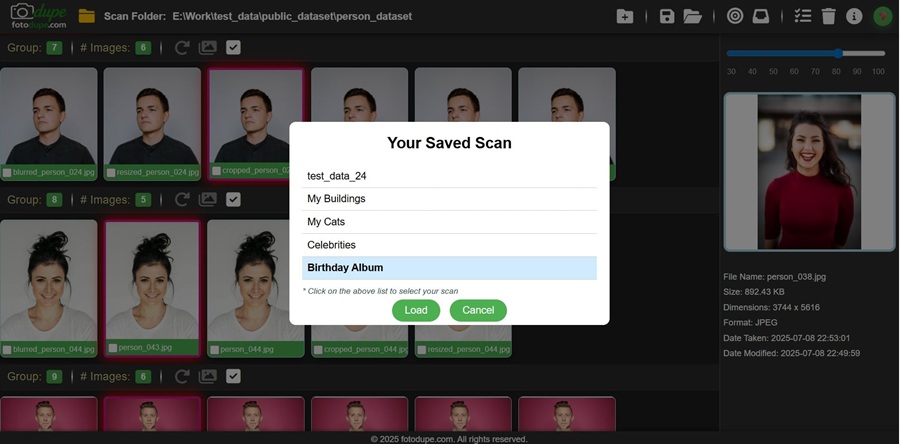Screen dimensions: 900x444
Task: Click the inbox tray icon in toolbar
Action: pos(761,16)
